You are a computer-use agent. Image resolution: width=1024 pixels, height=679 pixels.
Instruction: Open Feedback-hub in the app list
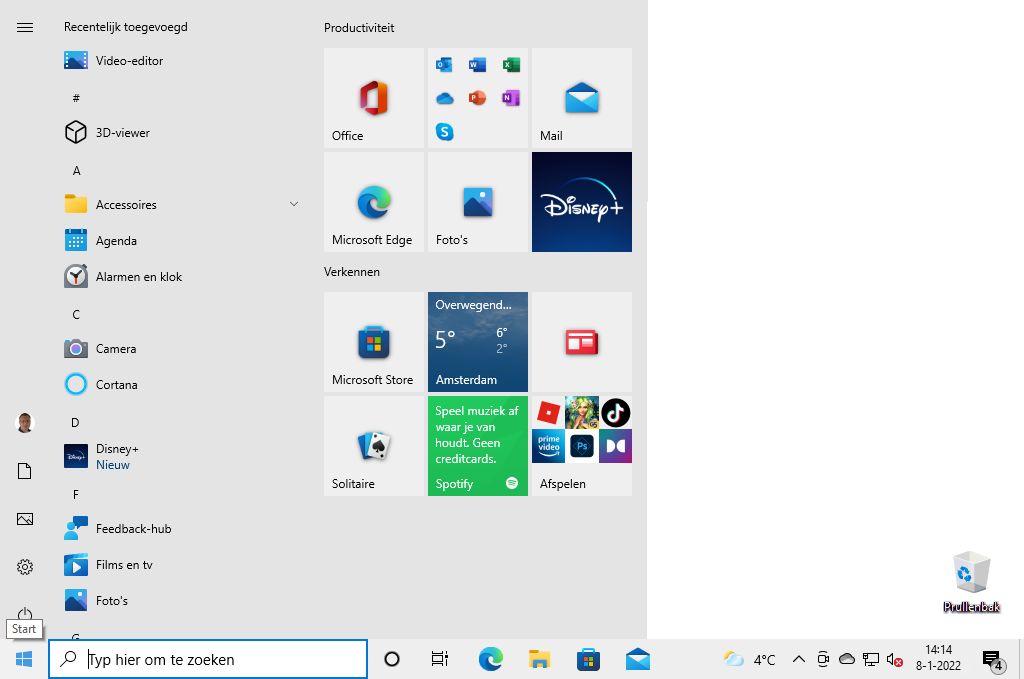point(183,529)
